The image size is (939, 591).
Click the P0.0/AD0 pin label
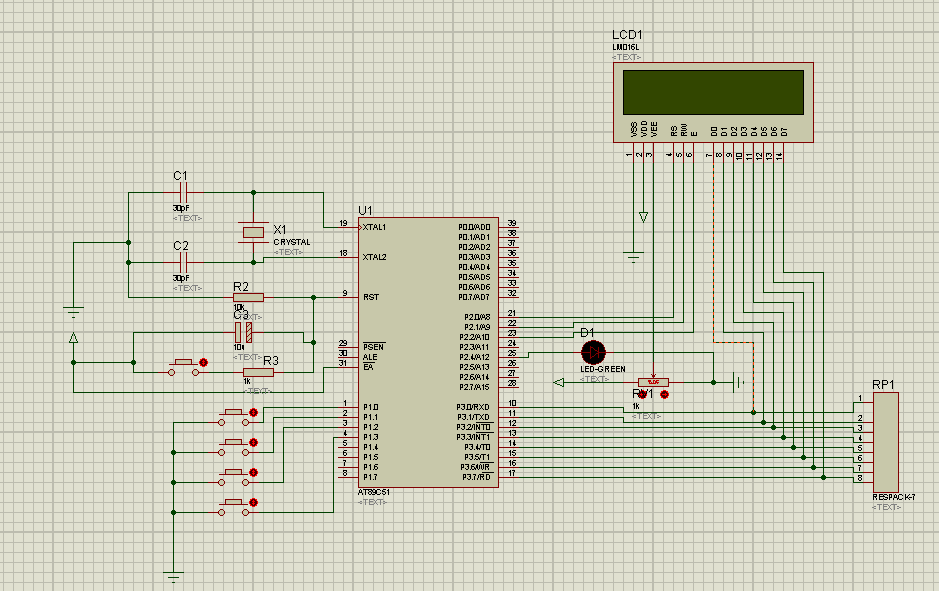[x=474, y=228]
